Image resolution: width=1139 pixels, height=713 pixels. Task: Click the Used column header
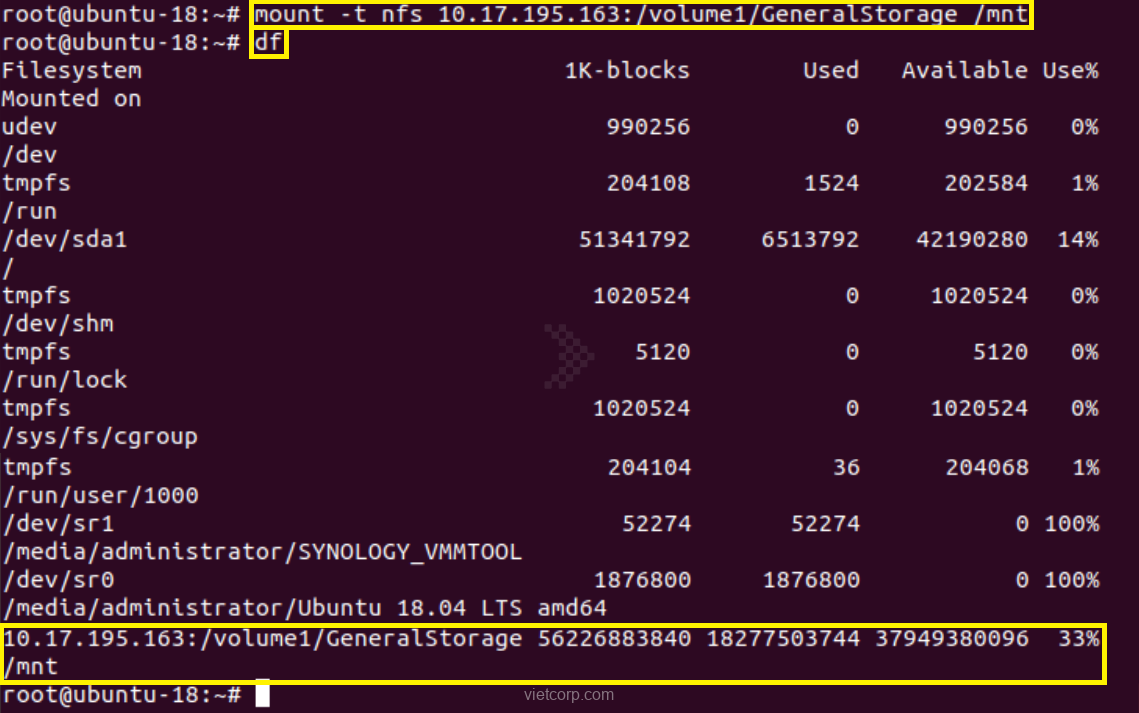(x=830, y=70)
